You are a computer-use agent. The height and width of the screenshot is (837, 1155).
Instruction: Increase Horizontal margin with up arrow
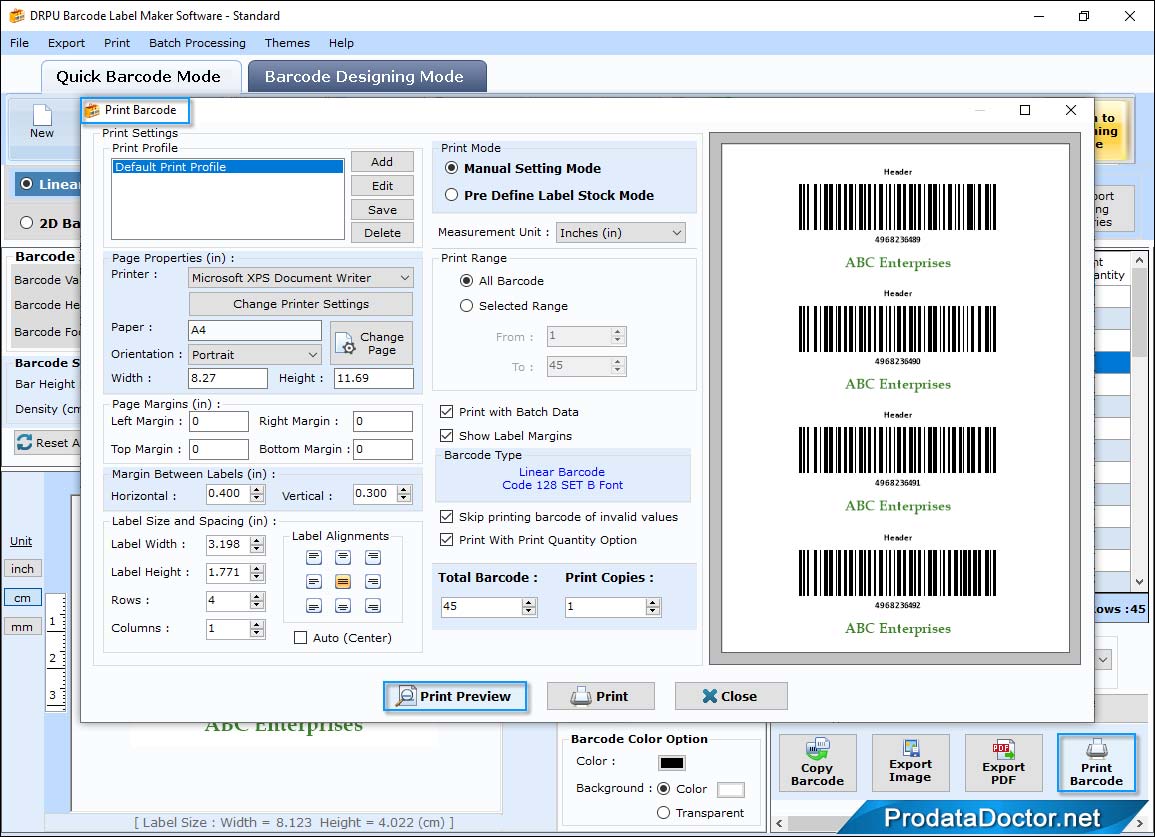pyautogui.click(x=257, y=490)
